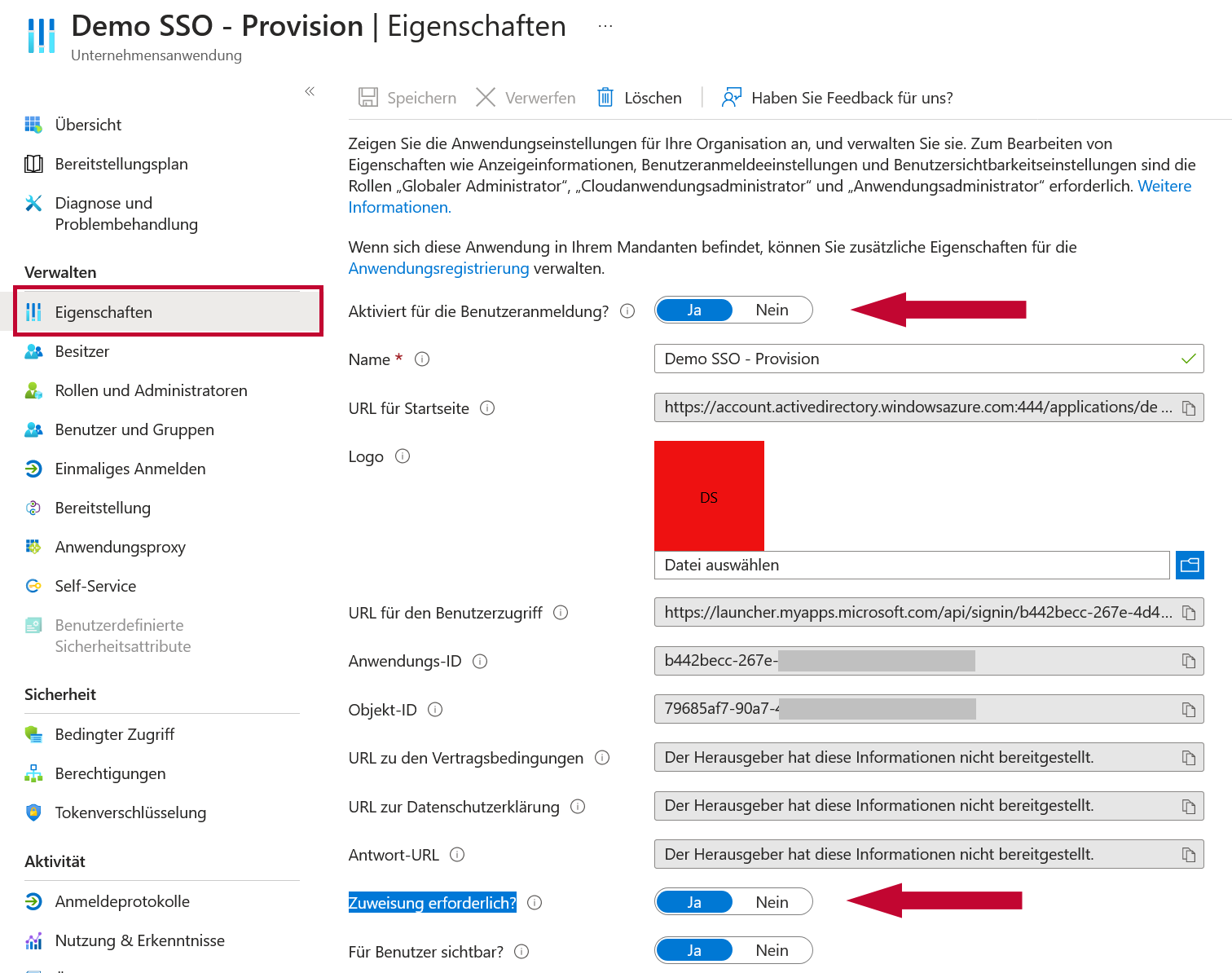
Task: Click the blue folder browse button for logo
Action: 1190,565
